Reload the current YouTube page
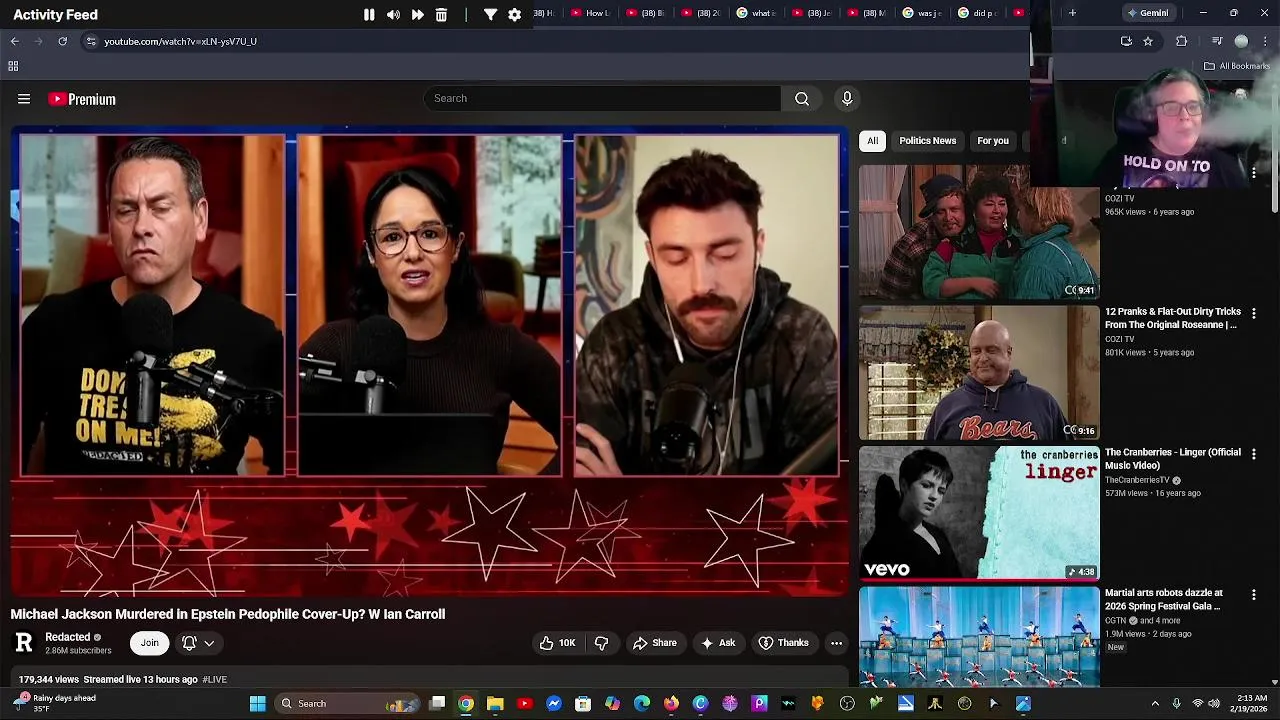Image resolution: width=1280 pixels, height=720 pixels. 62,41
